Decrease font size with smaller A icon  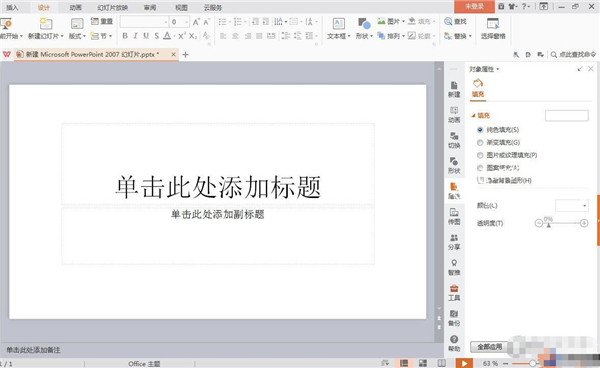[x=206, y=22]
